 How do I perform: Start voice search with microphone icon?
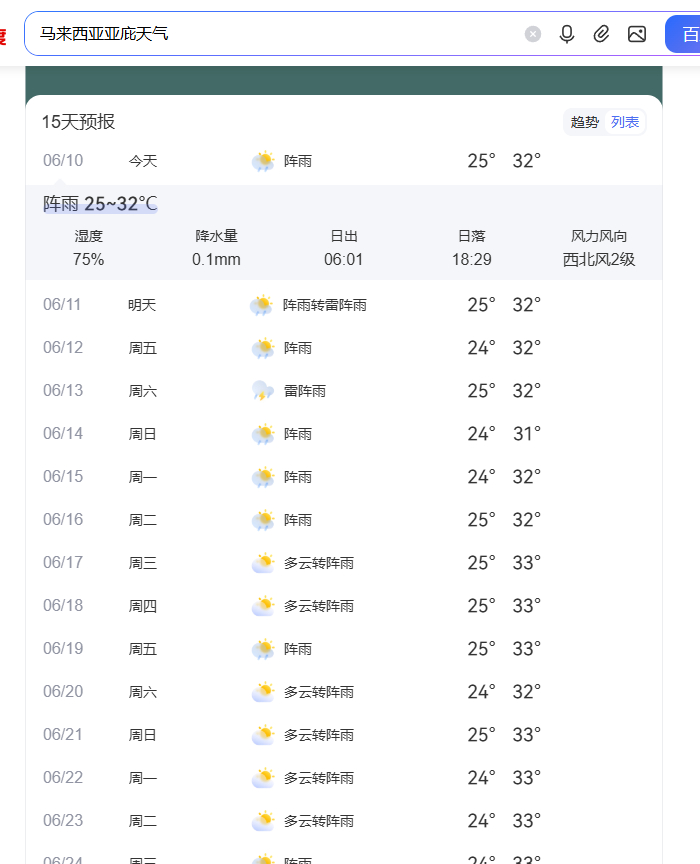[567, 34]
